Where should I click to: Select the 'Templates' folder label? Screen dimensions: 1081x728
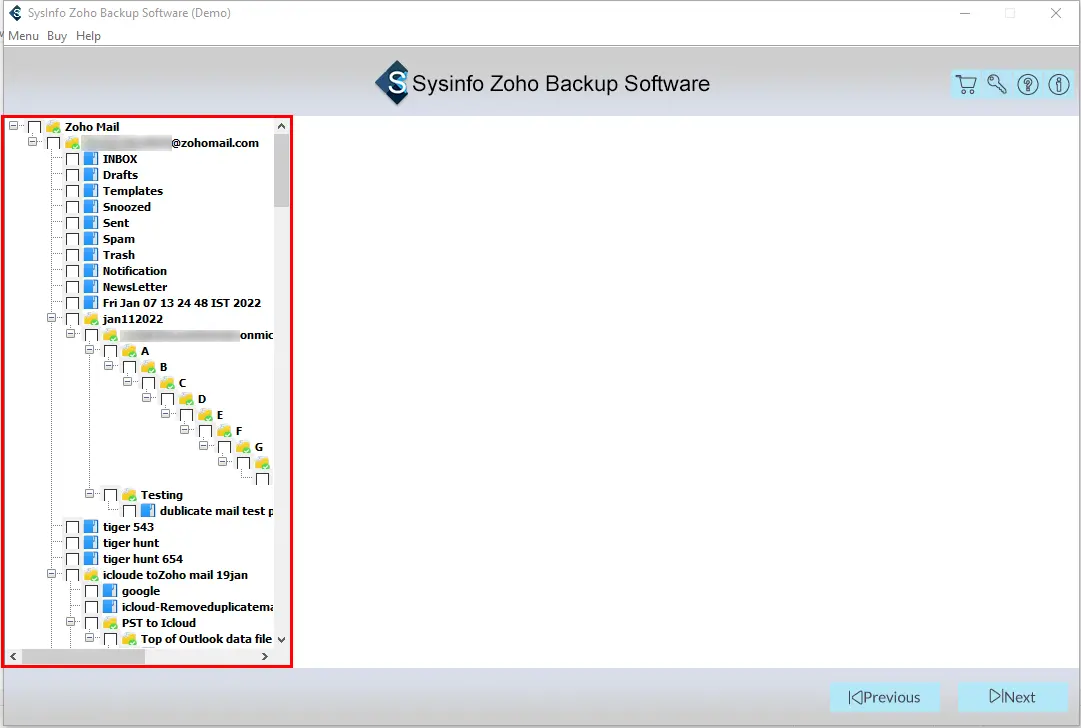(133, 191)
